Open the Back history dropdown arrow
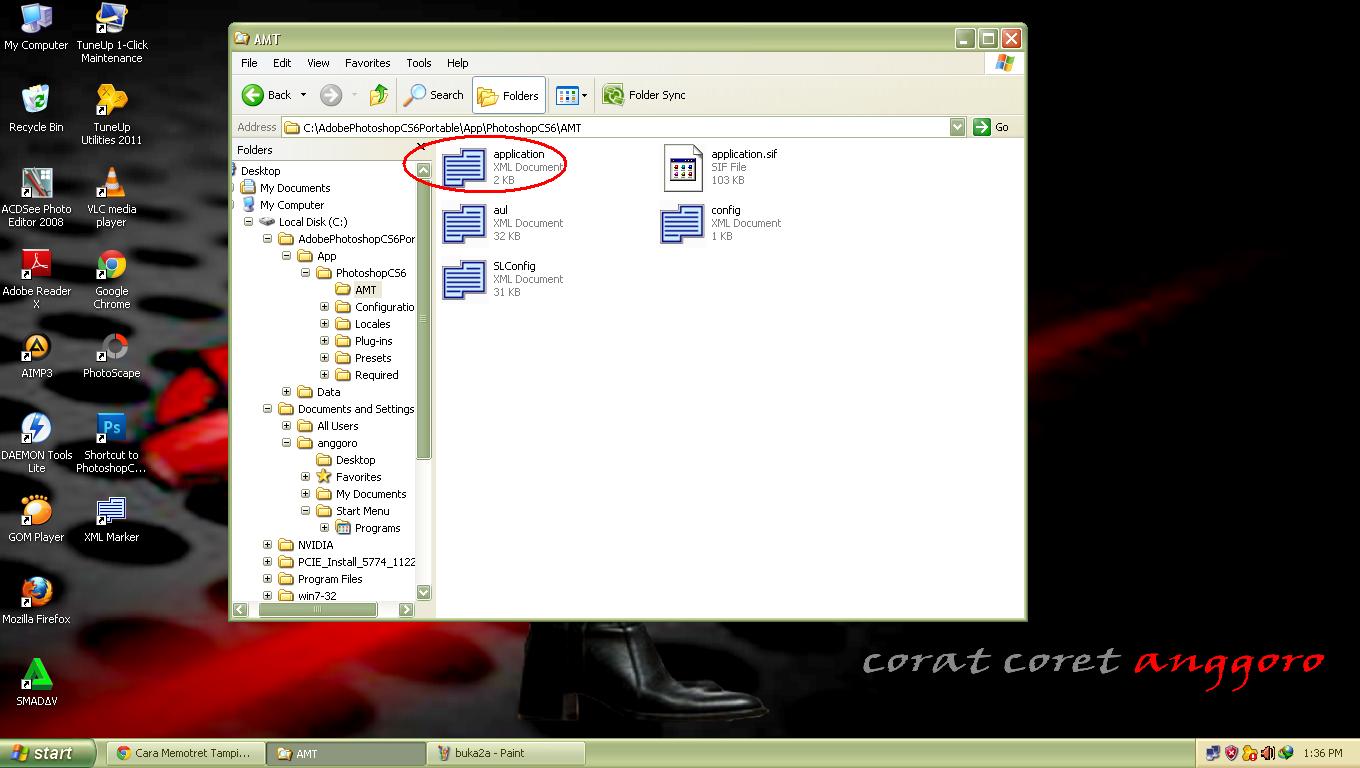Screen dimensions: 1360x768 click(303, 95)
